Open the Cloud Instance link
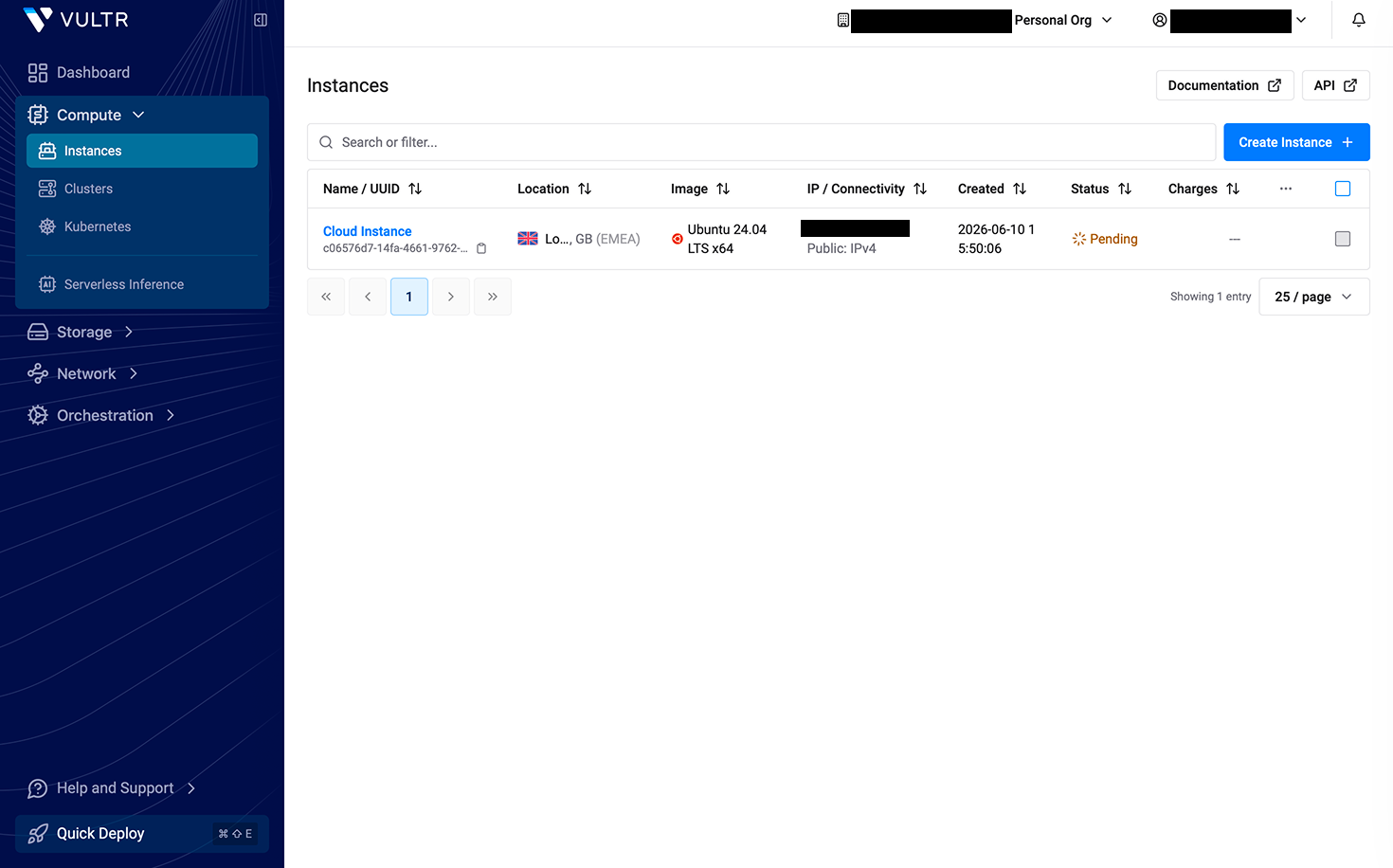The width and height of the screenshot is (1393, 868). [x=367, y=231]
